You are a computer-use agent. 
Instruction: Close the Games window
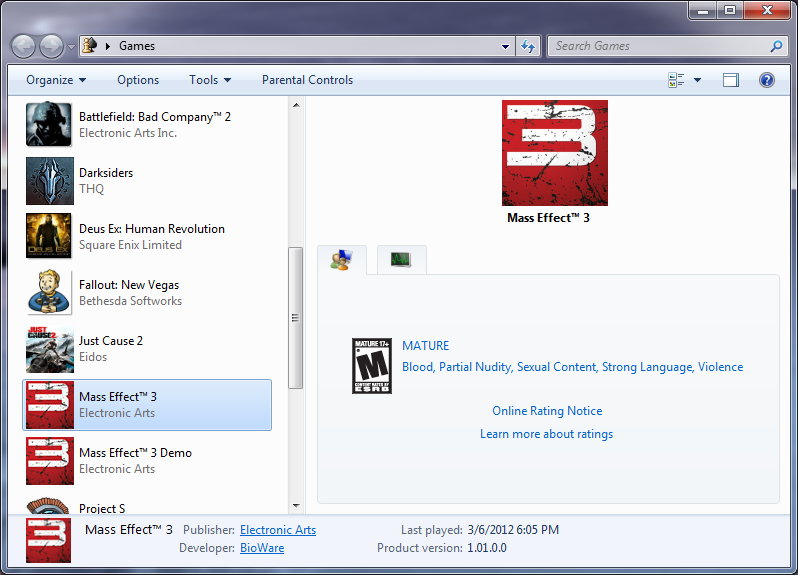point(767,10)
